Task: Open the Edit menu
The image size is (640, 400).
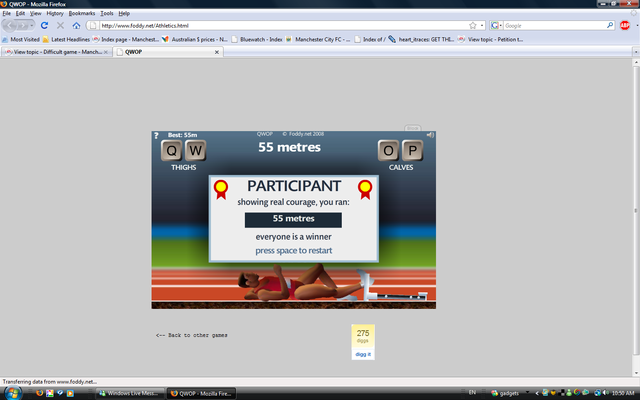Action: [20, 13]
